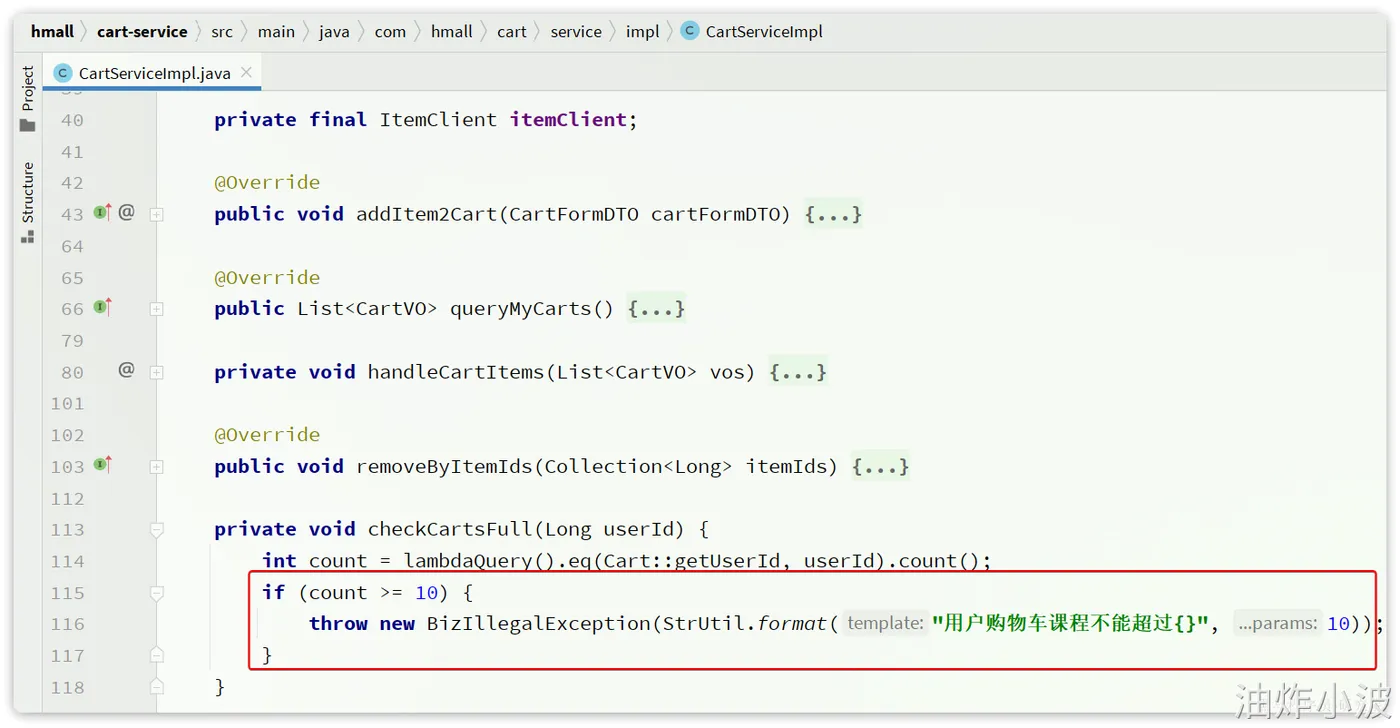Select the CartServiceImpl.java editor tab
Viewport: 1400px width, 728px height.
(x=154, y=73)
